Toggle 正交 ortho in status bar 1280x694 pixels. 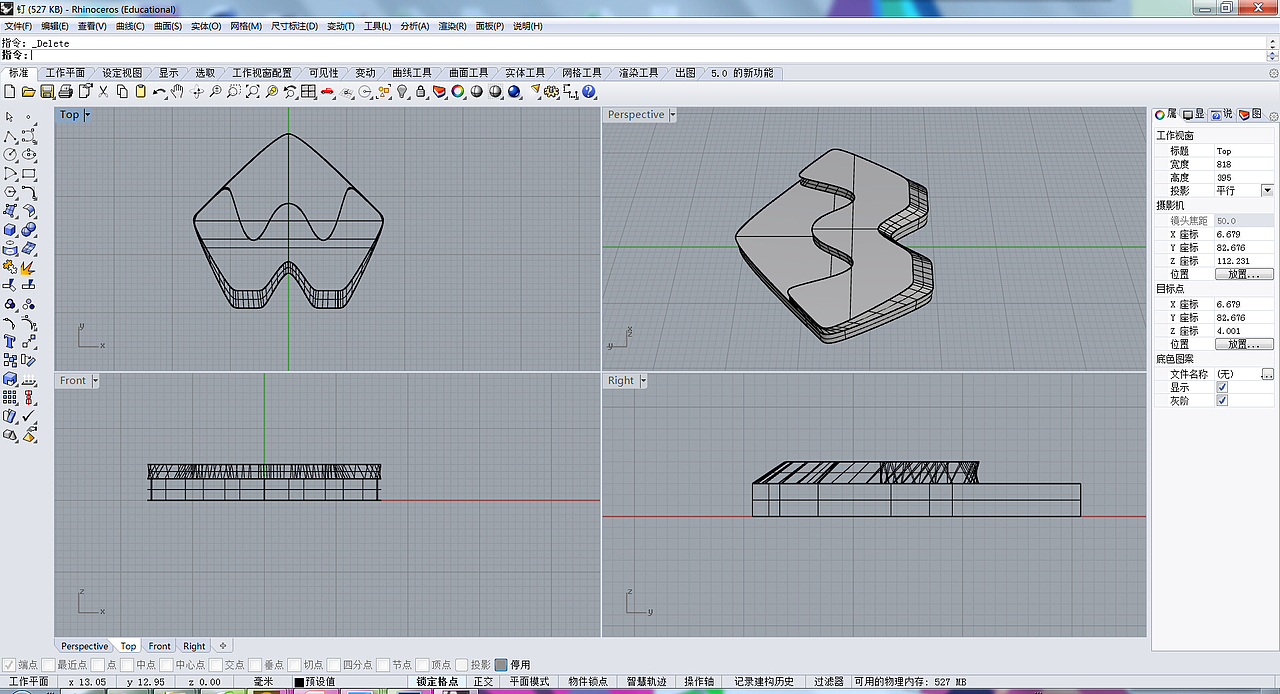tap(484, 682)
